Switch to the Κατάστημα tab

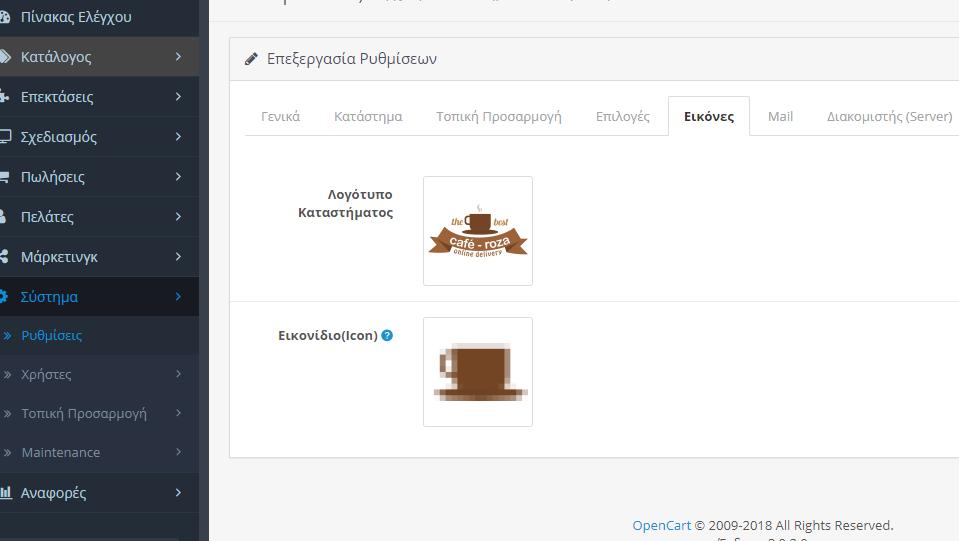point(368,116)
